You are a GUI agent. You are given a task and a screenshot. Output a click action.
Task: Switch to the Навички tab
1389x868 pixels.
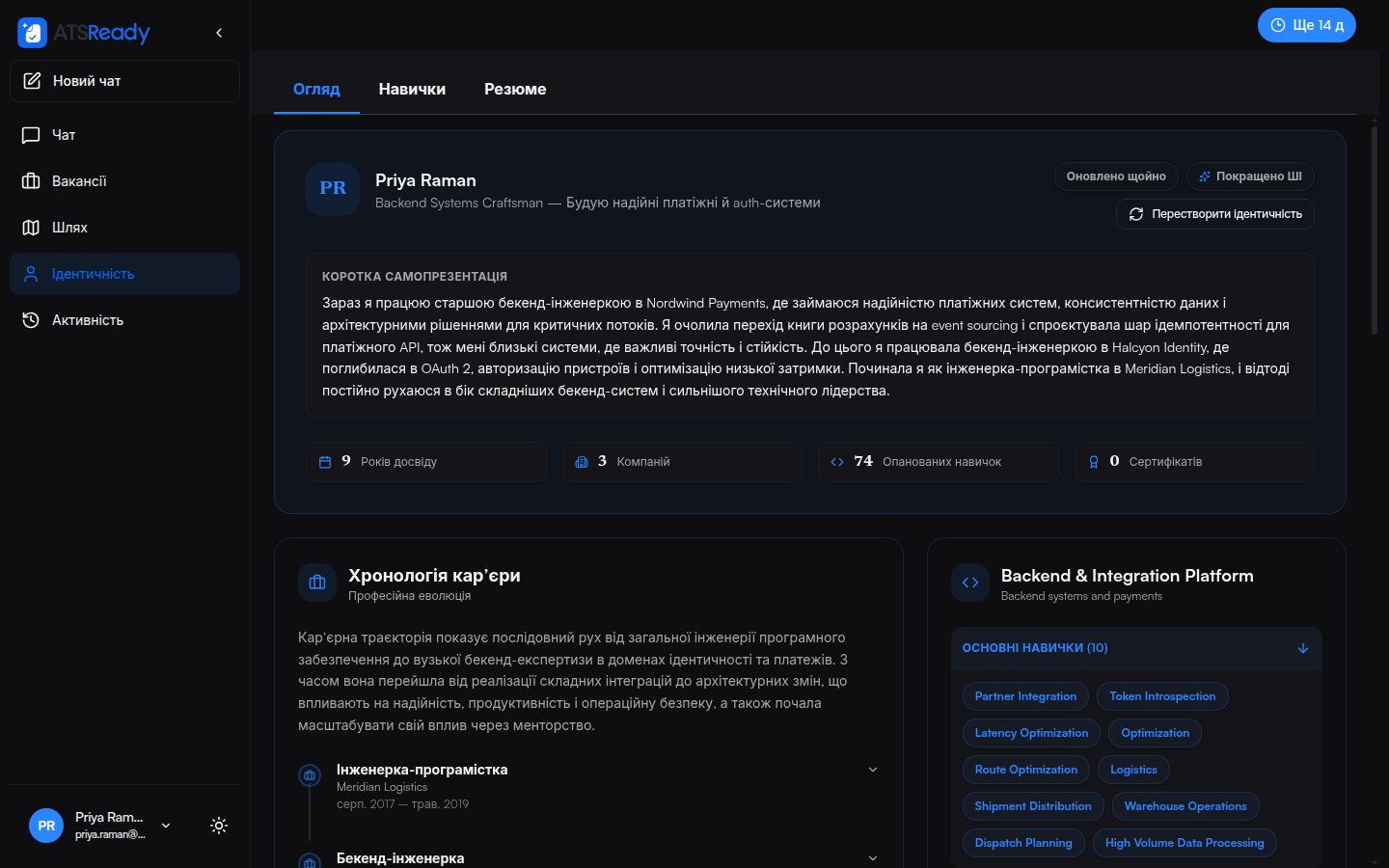pos(412,89)
